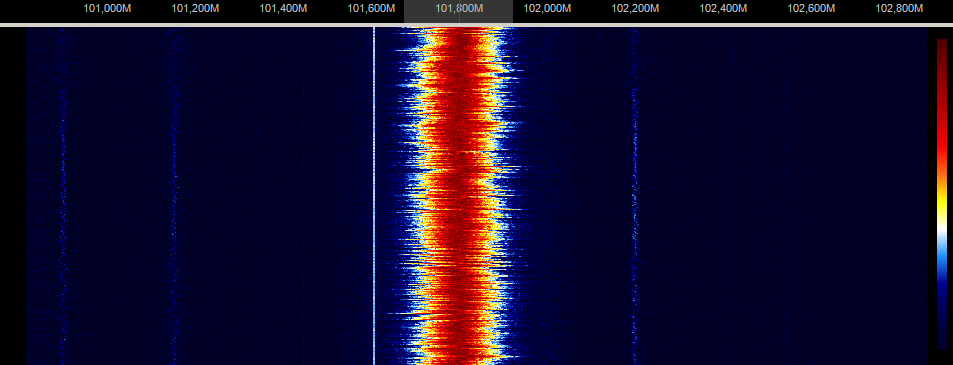Click the gray VFO bandwidth highlight in ruler

458,12
